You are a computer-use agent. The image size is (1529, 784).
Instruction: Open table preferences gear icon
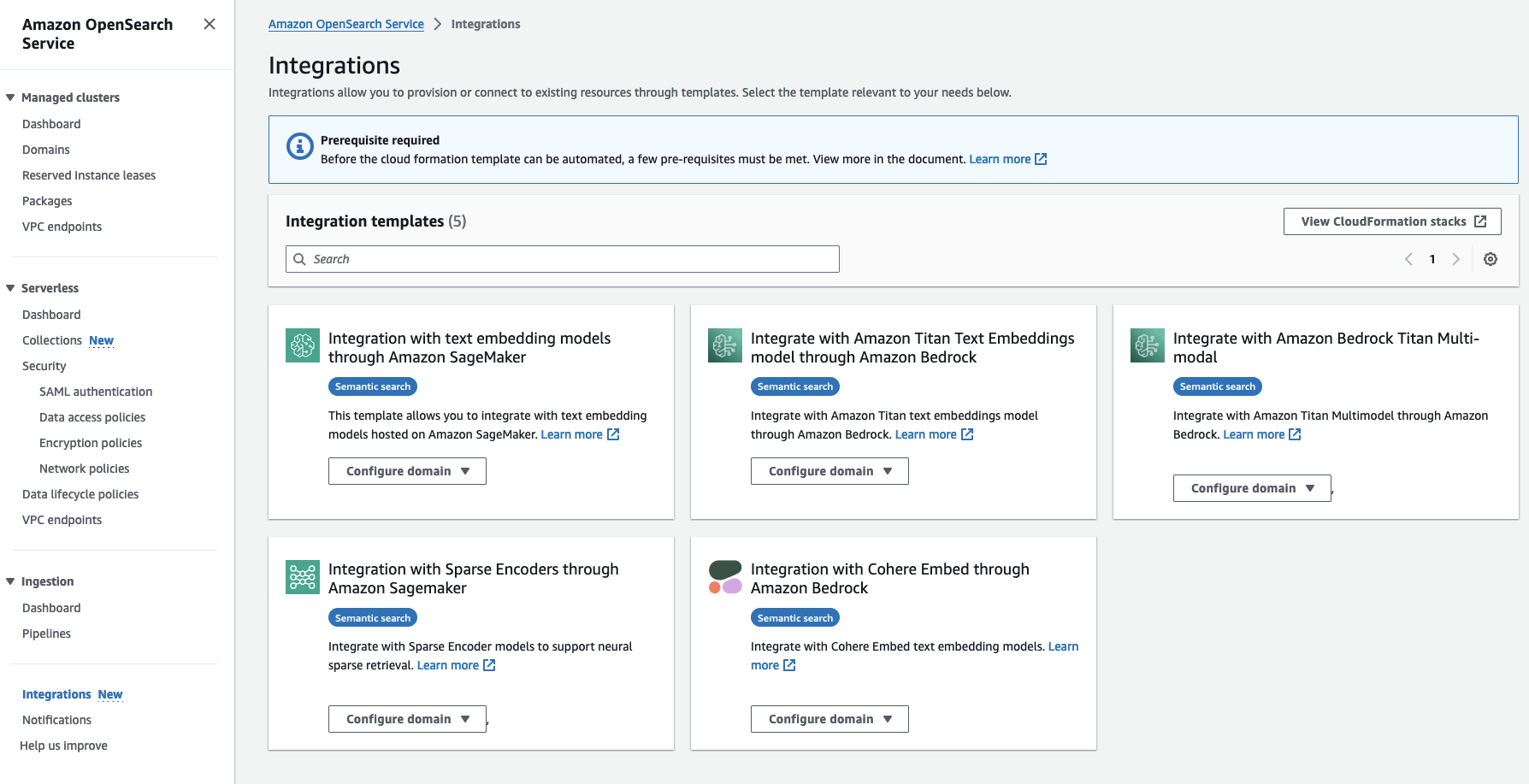[1491, 259]
